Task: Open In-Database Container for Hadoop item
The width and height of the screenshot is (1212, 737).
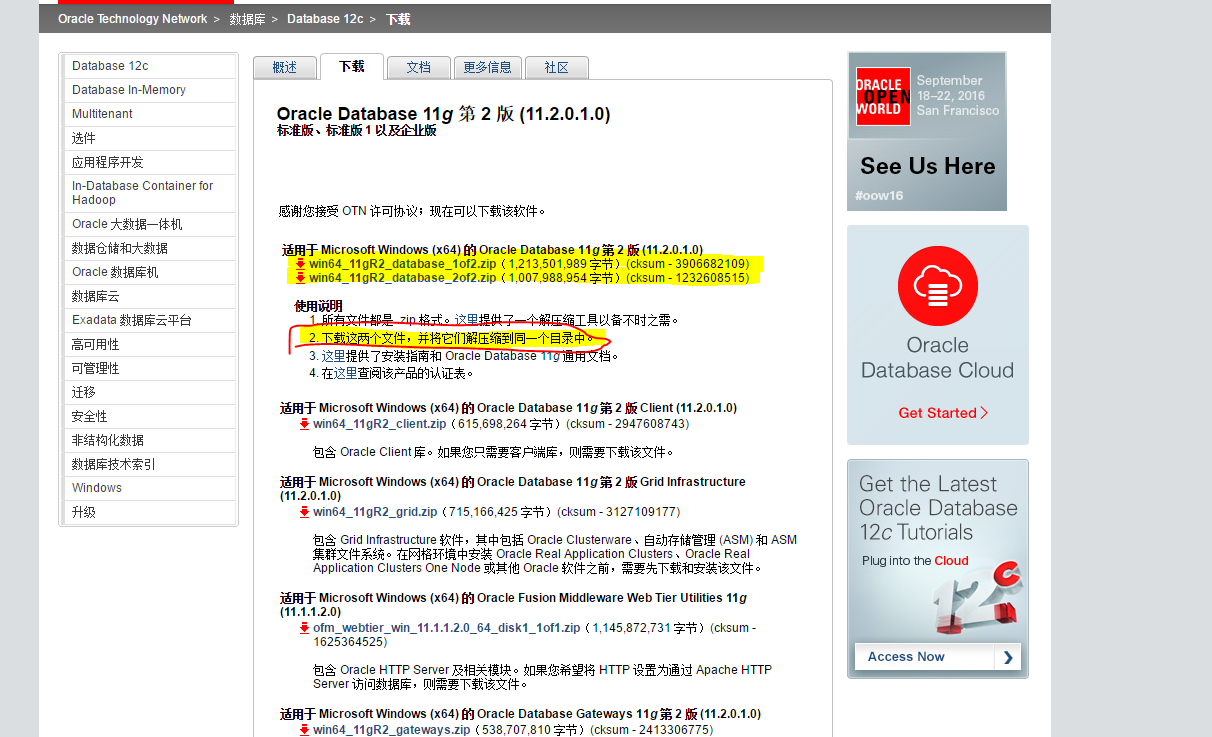Action: [150, 193]
